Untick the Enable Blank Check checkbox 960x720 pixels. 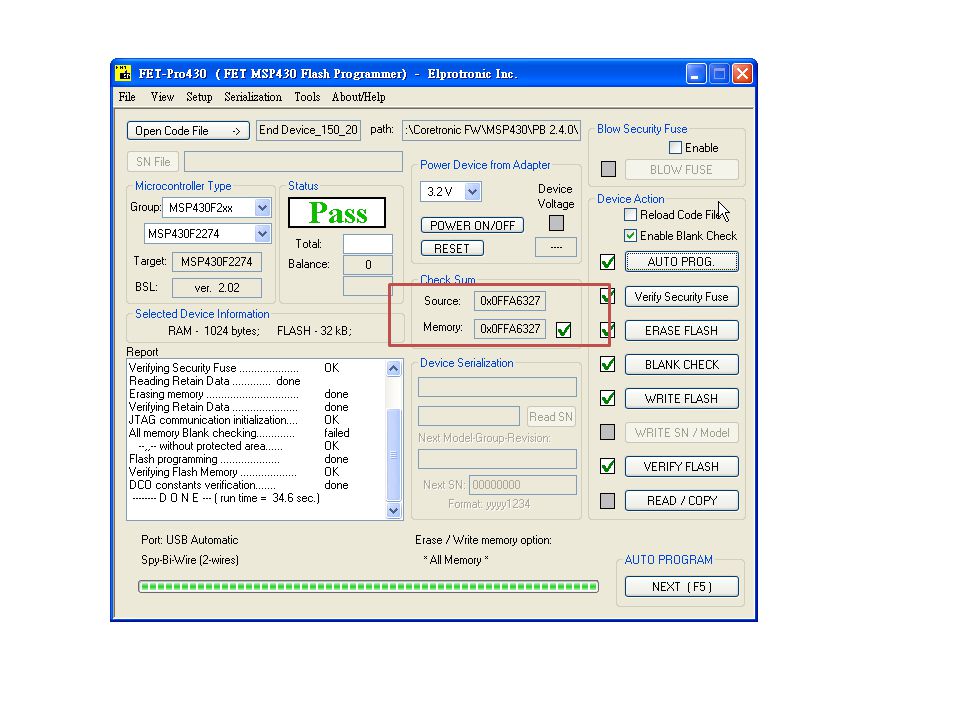pos(630,236)
